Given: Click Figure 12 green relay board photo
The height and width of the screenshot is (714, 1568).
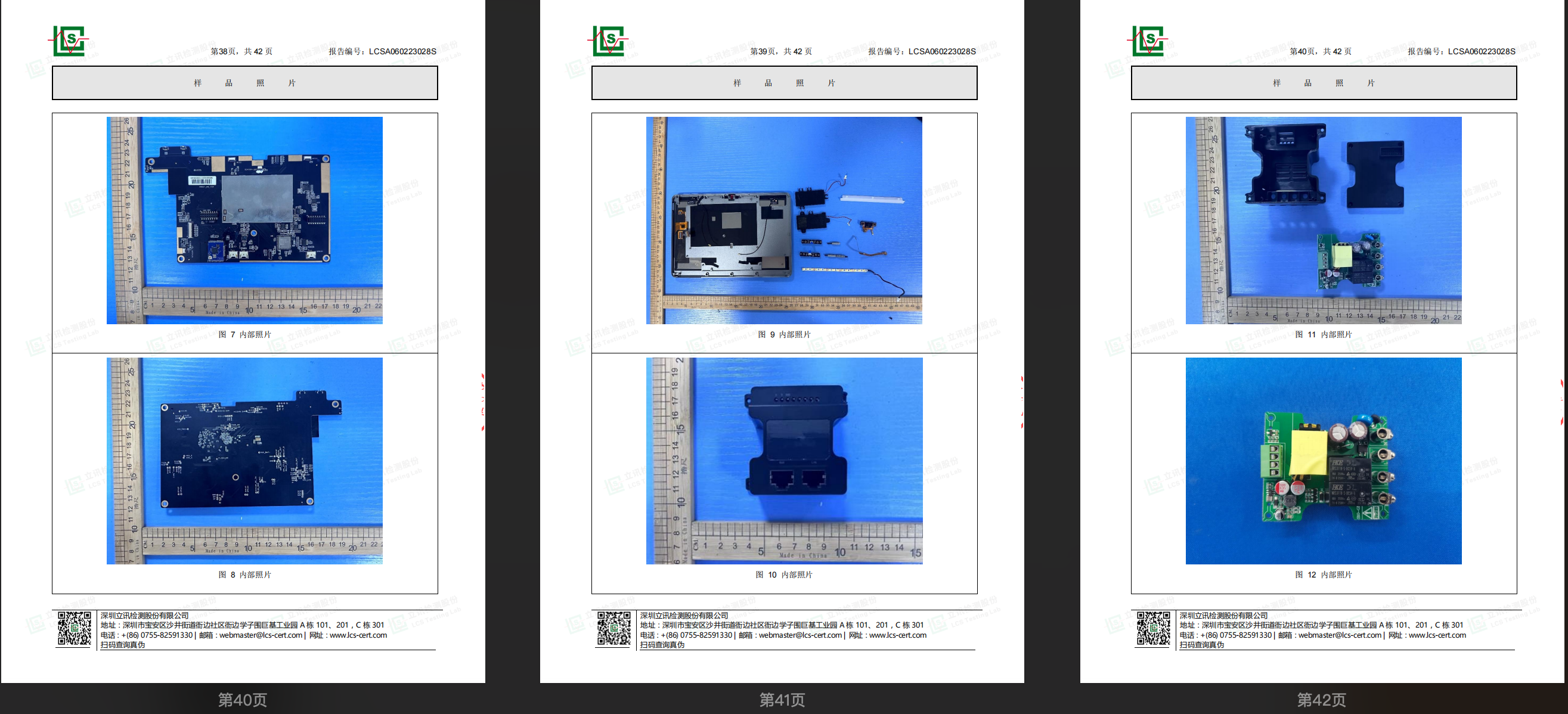Looking at the screenshot, I should click(1324, 460).
